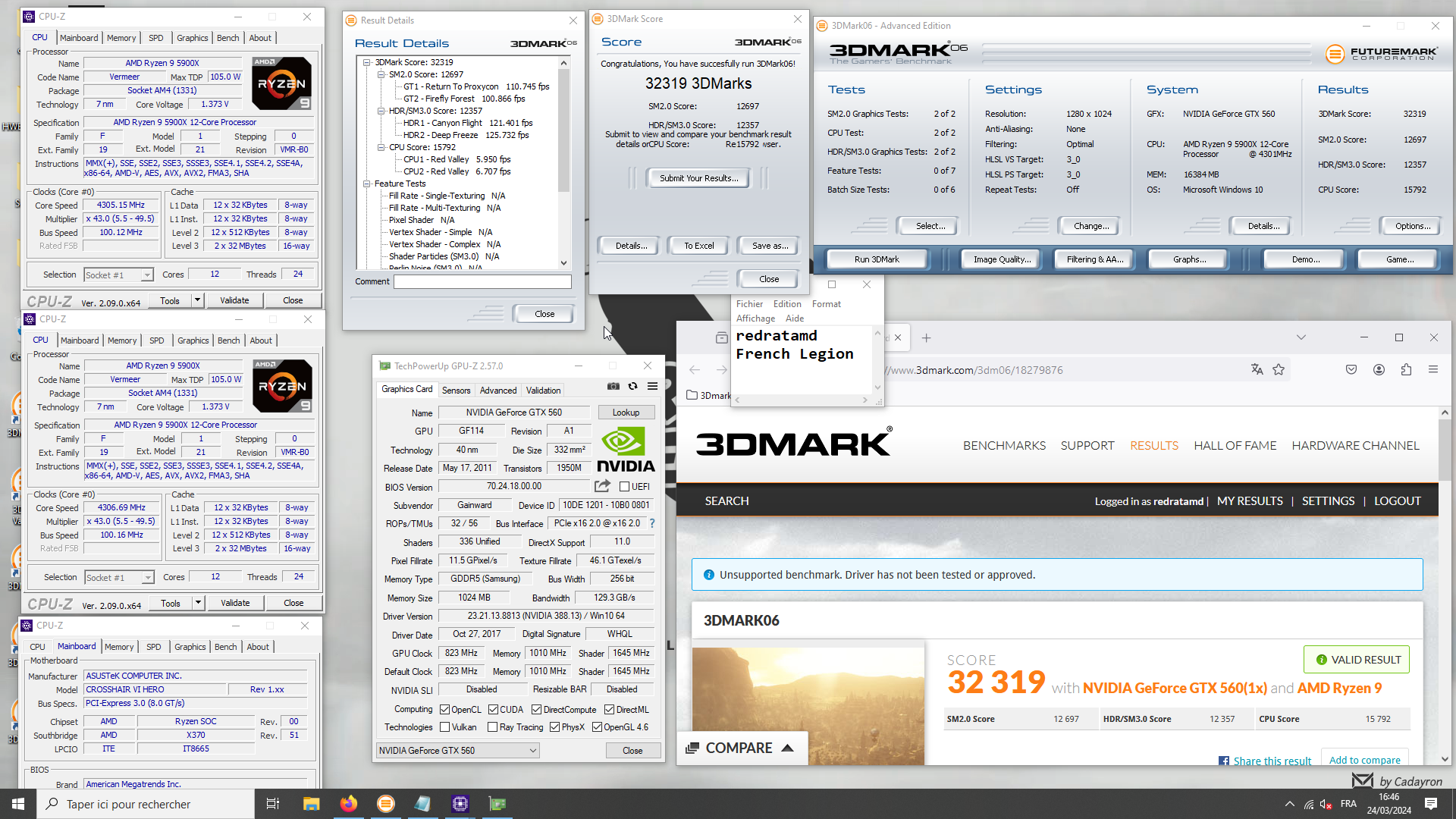
Task: Click the Result Details tree vertical scrollbar
Action: [563, 163]
